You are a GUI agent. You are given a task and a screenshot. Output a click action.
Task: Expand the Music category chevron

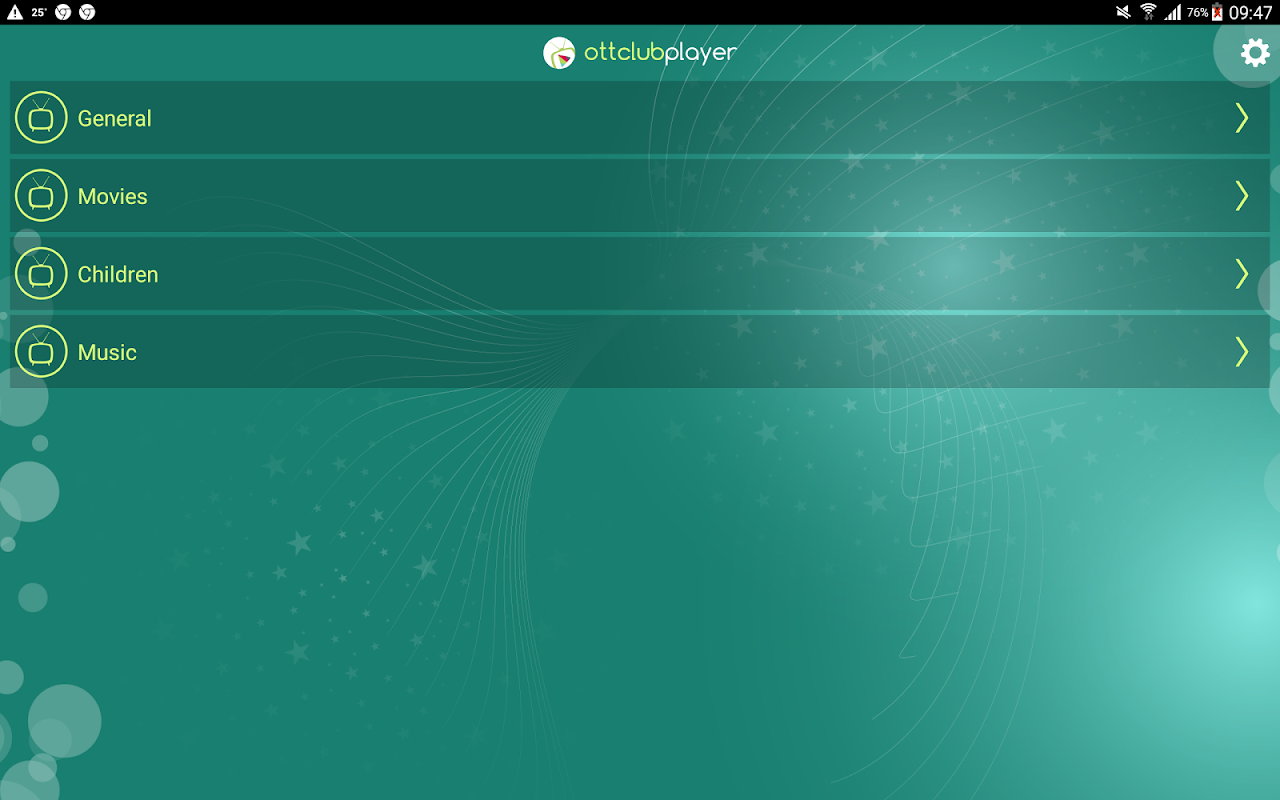1242,352
